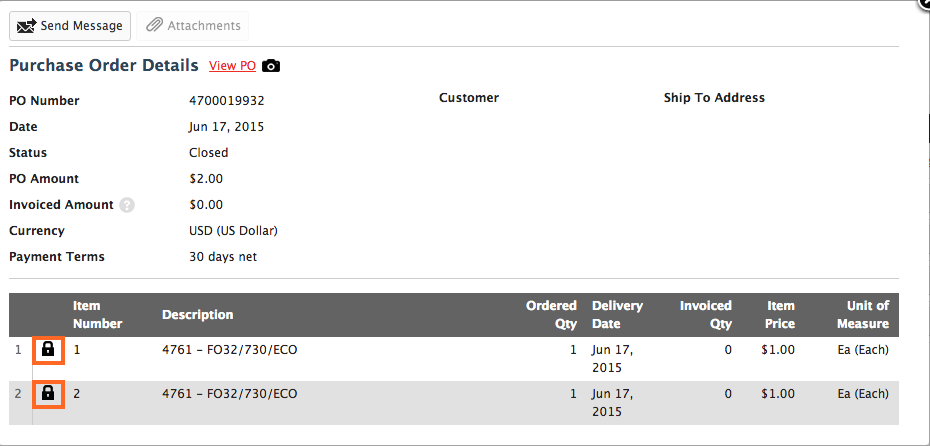Viewport: 930px width, 446px height.
Task: Sort by Item Number column header
Action: 97,315
